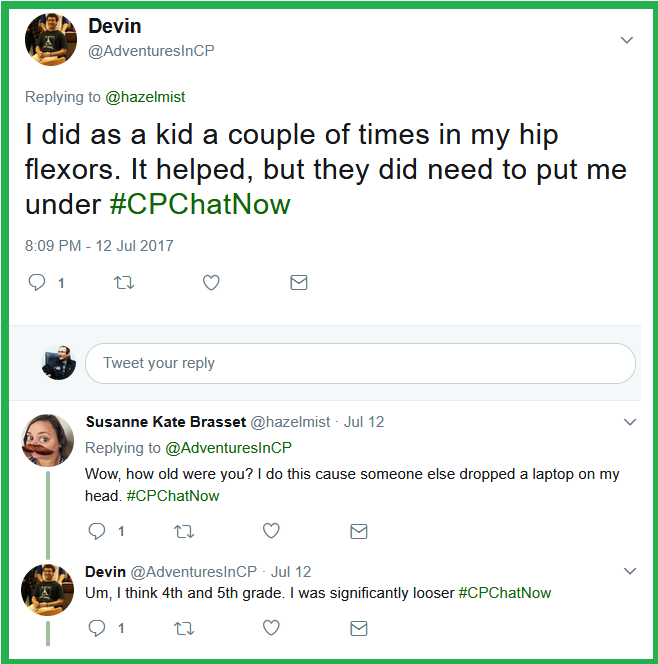Like Susanne Kate Brasset's reply

click(271, 531)
